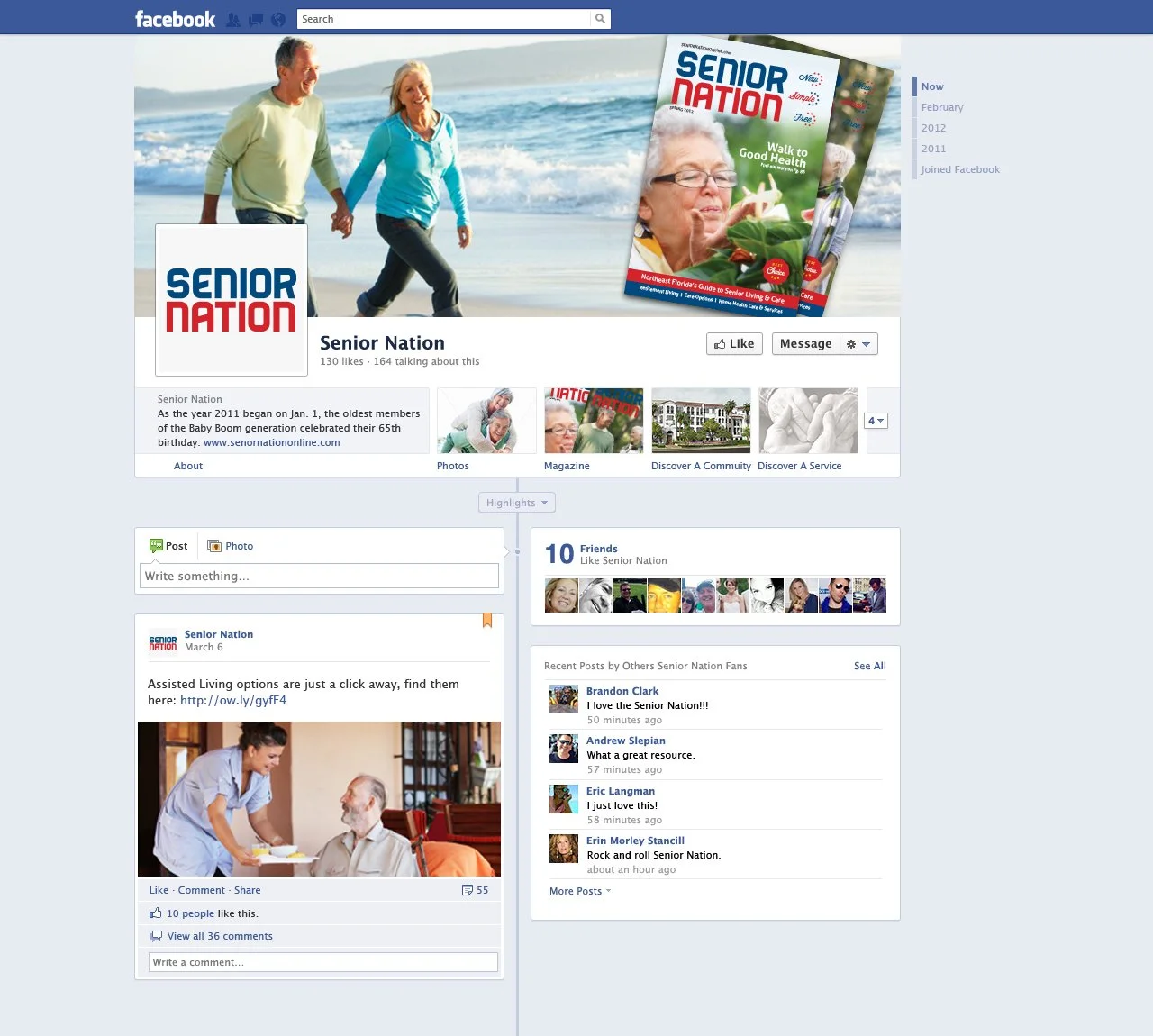Click the Facebook logo

tap(175, 19)
